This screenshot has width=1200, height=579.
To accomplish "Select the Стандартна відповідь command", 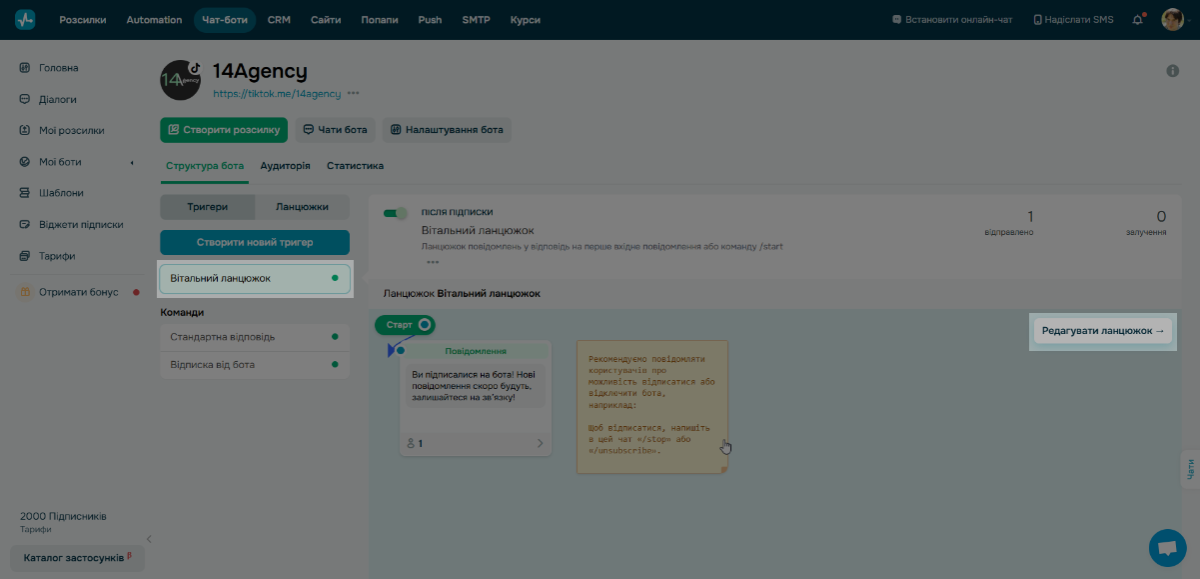I will (255, 337).
